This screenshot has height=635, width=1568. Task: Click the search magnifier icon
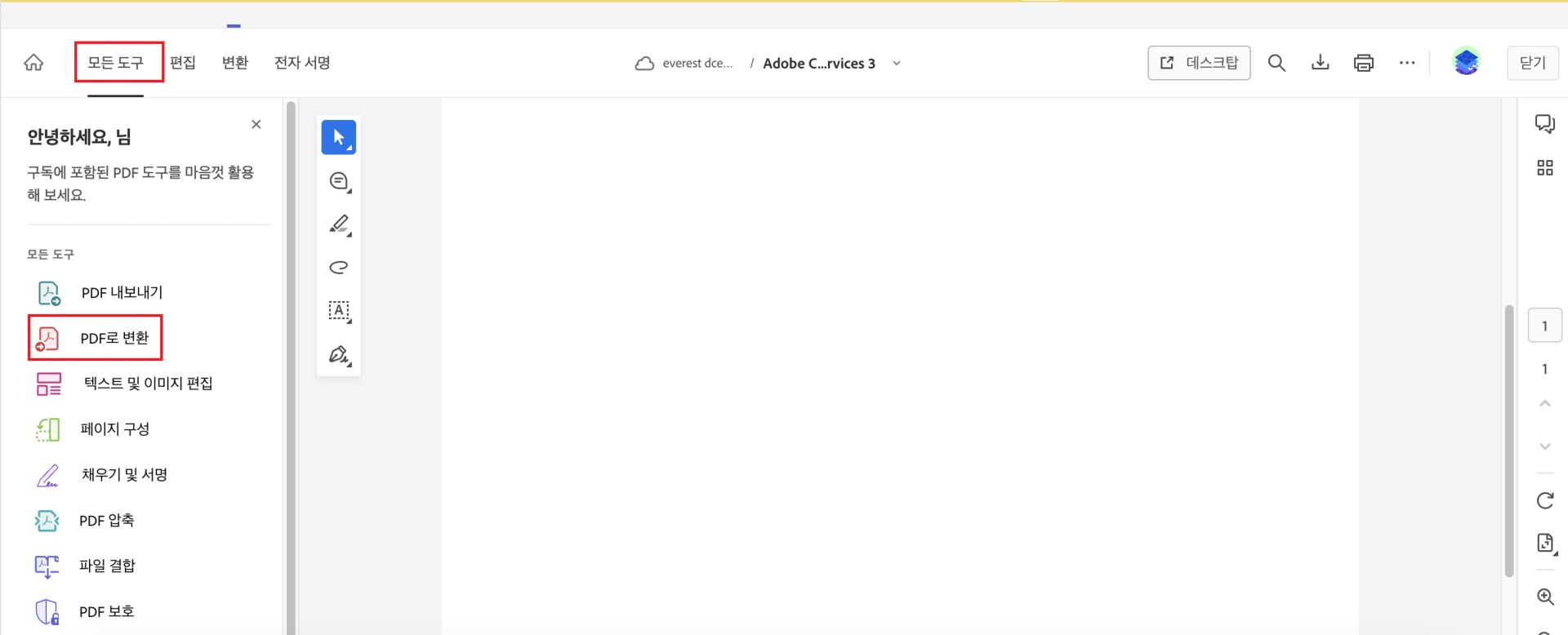1276,63
